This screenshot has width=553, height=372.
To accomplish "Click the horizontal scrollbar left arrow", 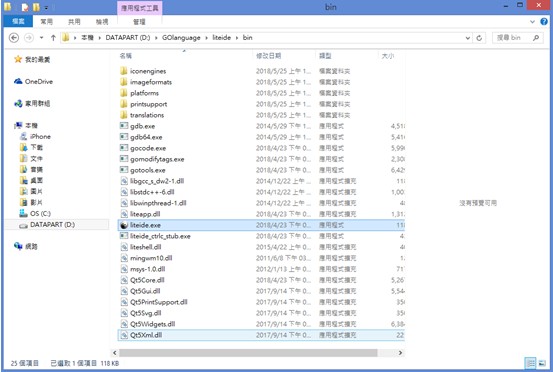I will point(115,353).
